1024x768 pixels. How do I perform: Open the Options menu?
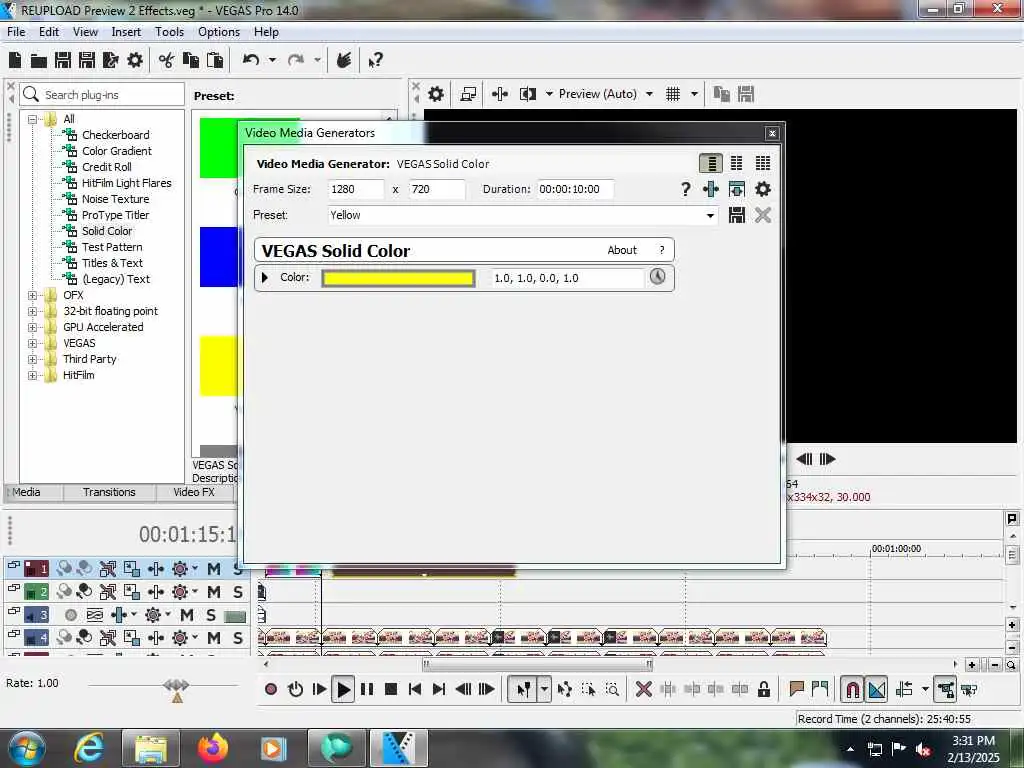[x=219, y=32]
